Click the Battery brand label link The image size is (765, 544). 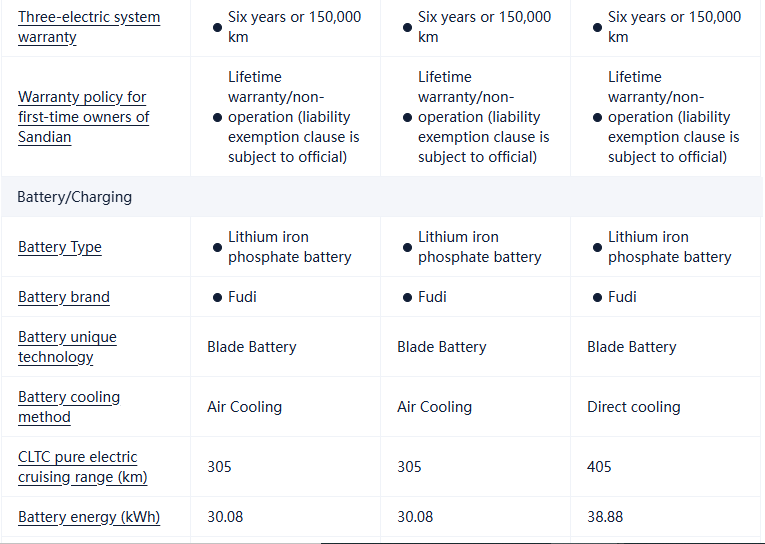click(64, 297)
